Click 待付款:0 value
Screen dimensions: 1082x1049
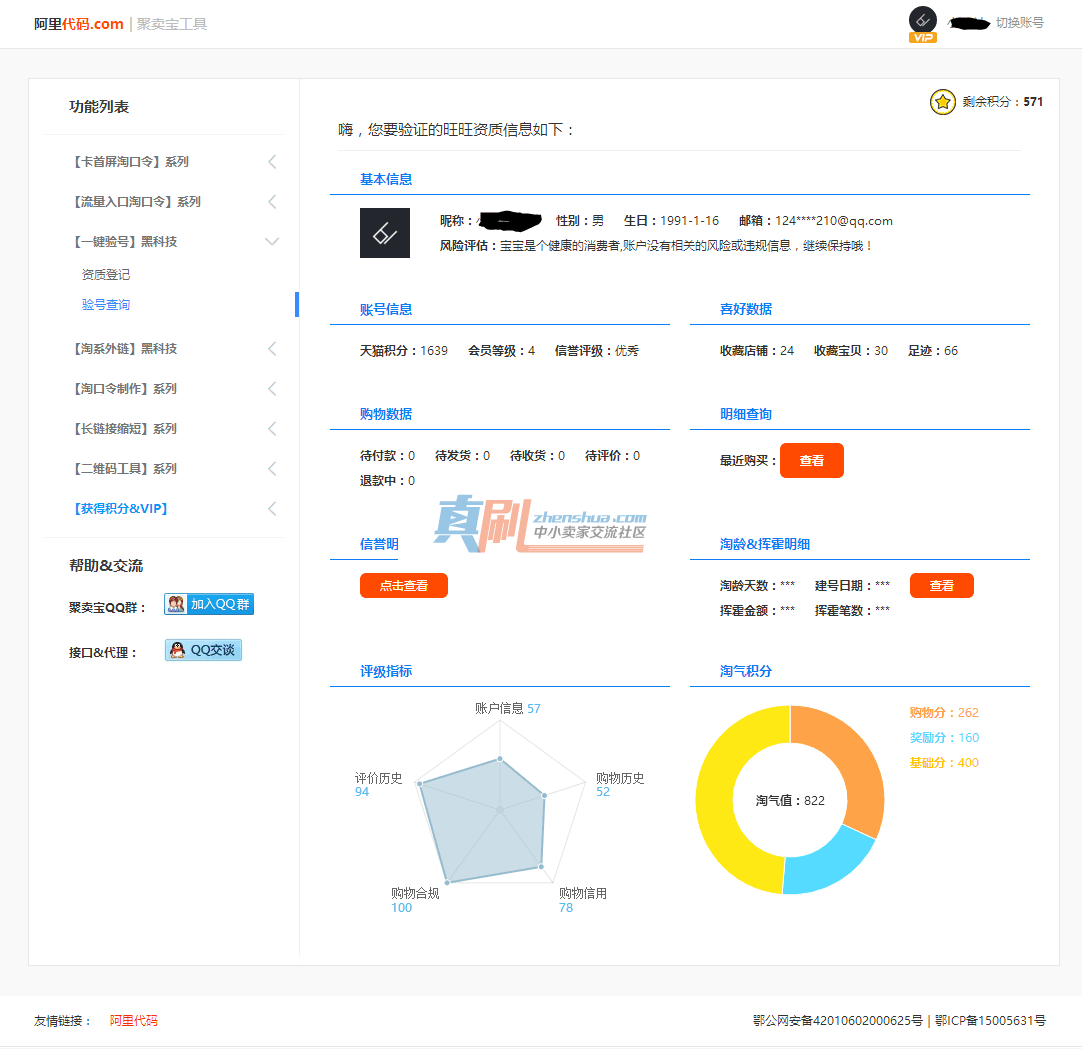pos(387,455)
